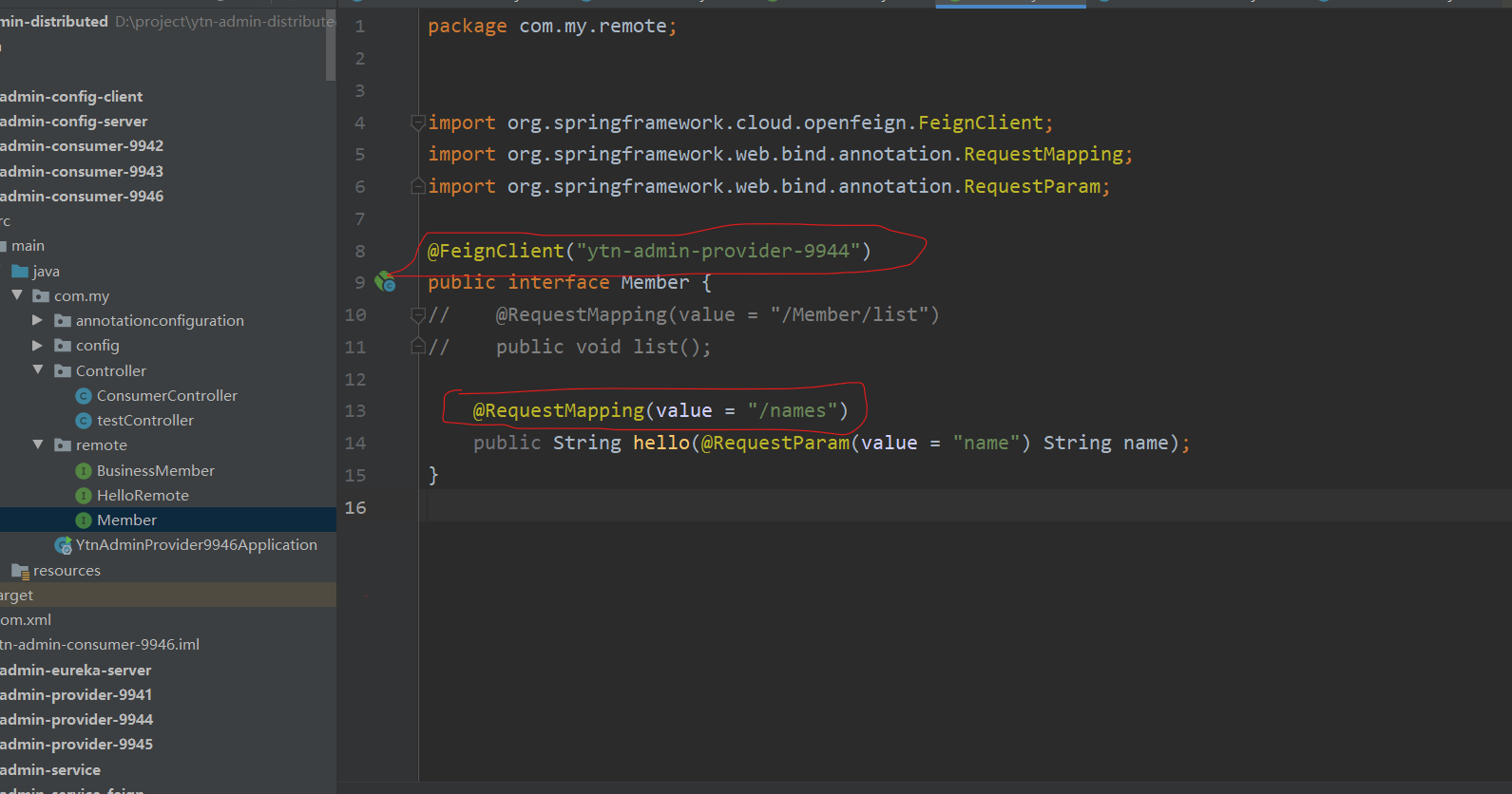
Task: Open BusinessMember interface file
Action: [x=156, y=470]
